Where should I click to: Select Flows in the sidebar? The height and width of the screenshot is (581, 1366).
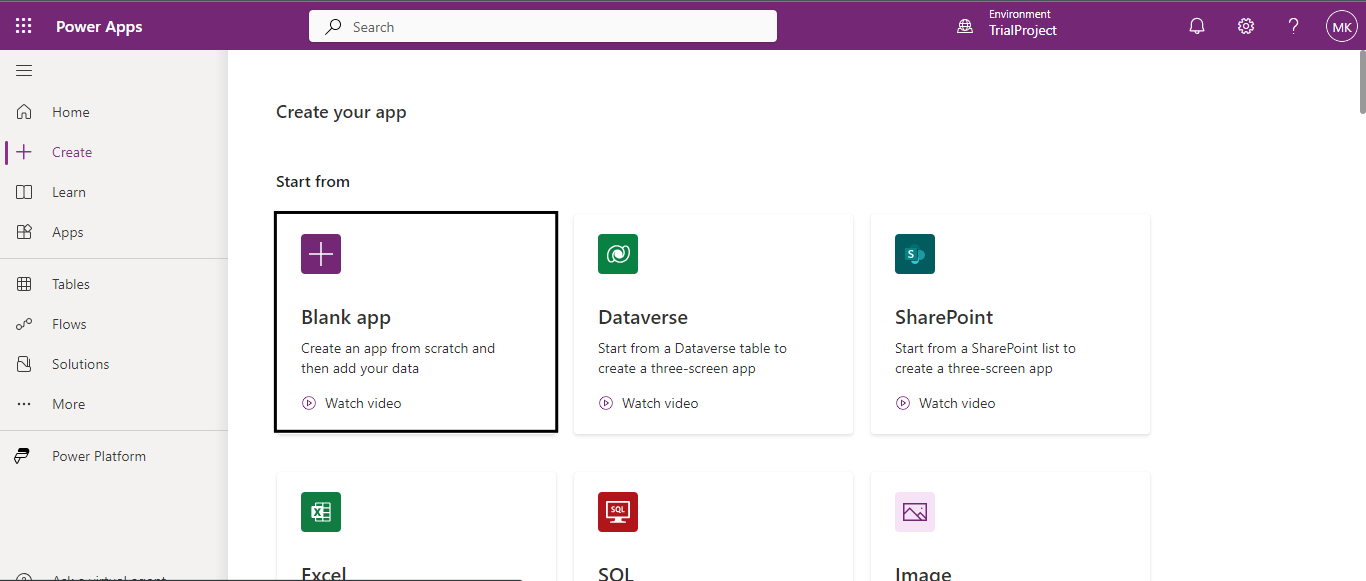click(x=69, y=324)
